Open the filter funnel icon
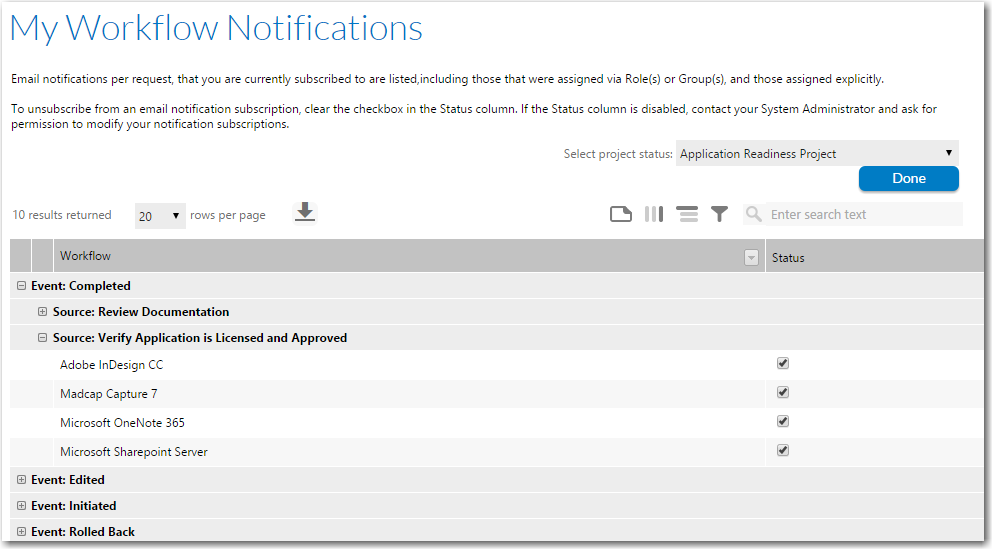Image resolution: width=992 pixels, height=549 pixels. (719, 214)
